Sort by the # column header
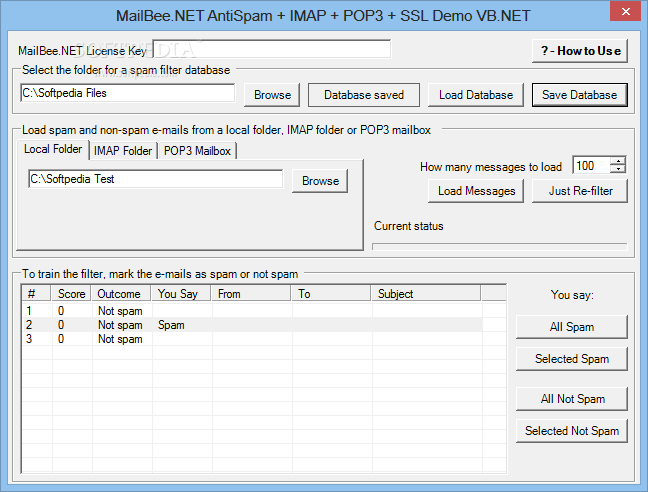Screen dimensions: 648x492 click(x=36, y=294)
